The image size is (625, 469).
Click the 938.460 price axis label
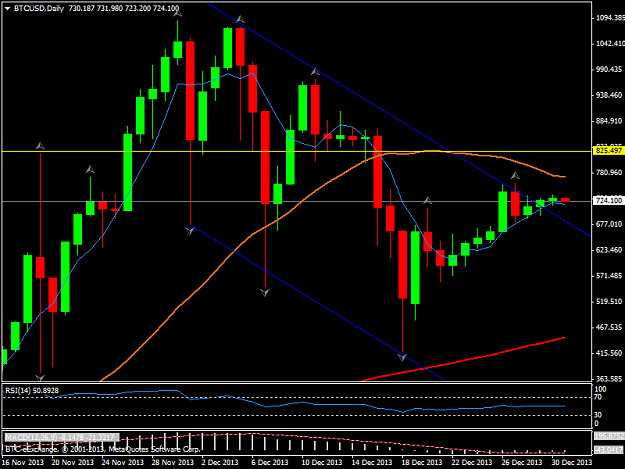[609, 95]
